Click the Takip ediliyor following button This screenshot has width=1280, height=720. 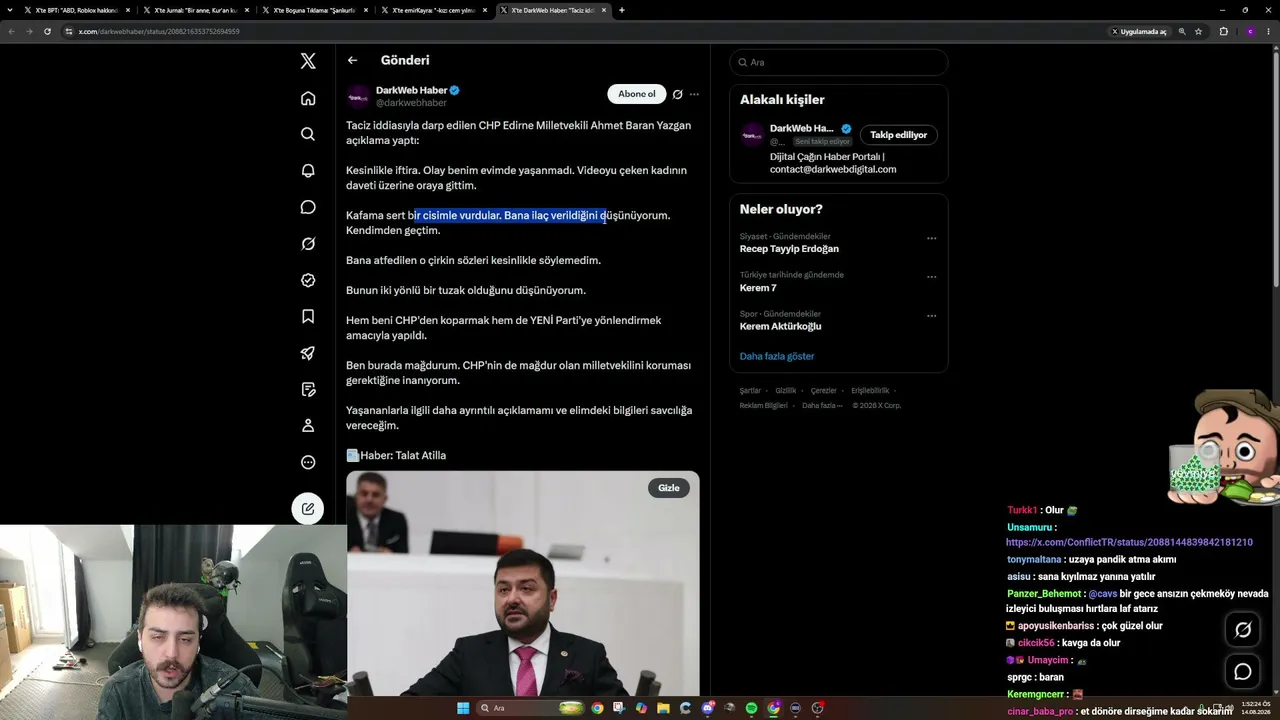pyautogui.click(x=898, y=135)
